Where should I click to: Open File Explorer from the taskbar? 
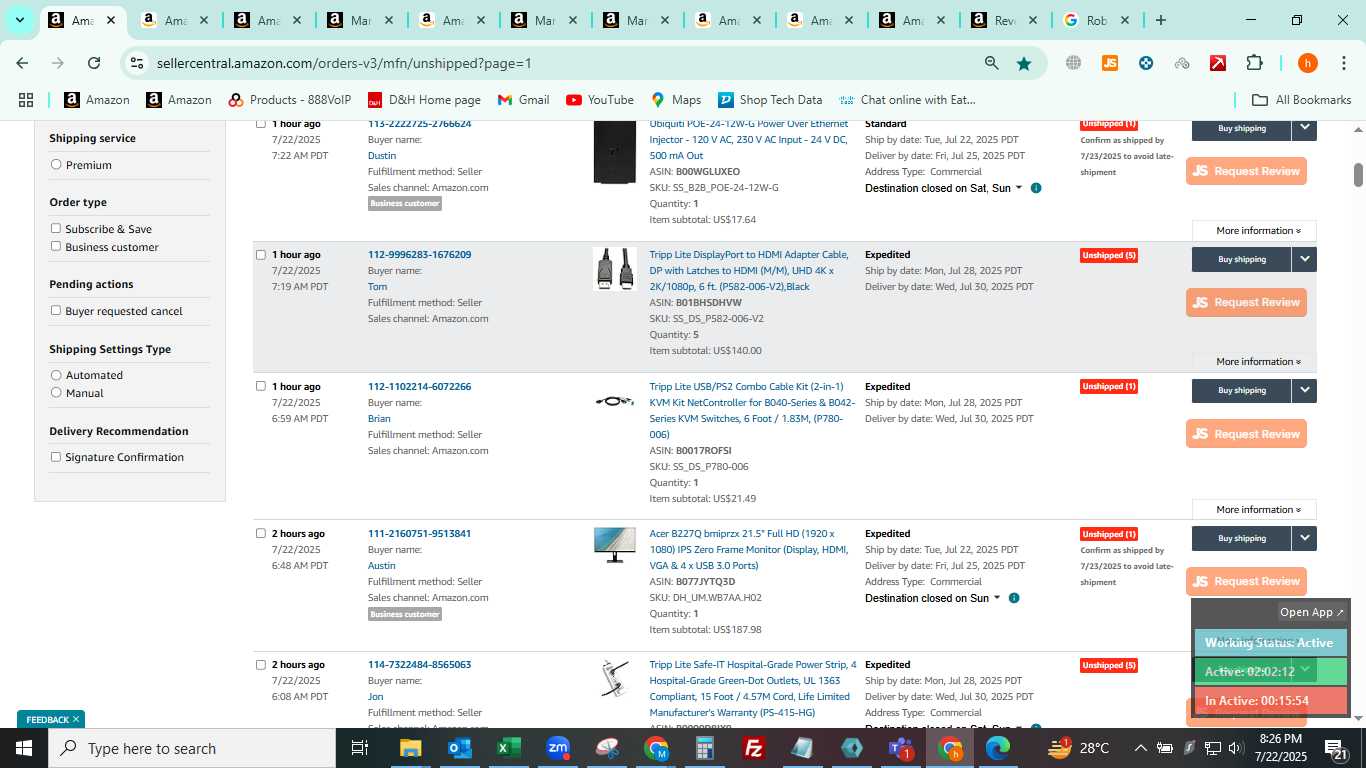pyautogui.click(x=410, y=748)
